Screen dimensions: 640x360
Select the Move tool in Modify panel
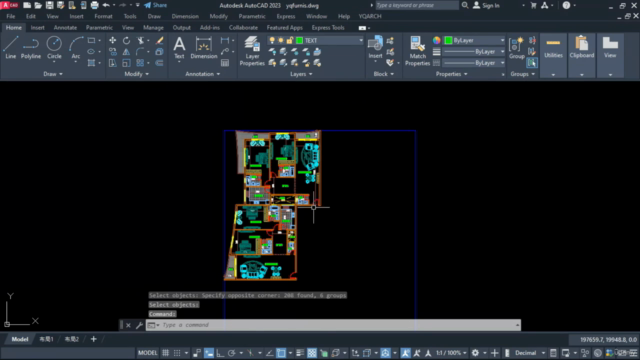pos(112,40)
